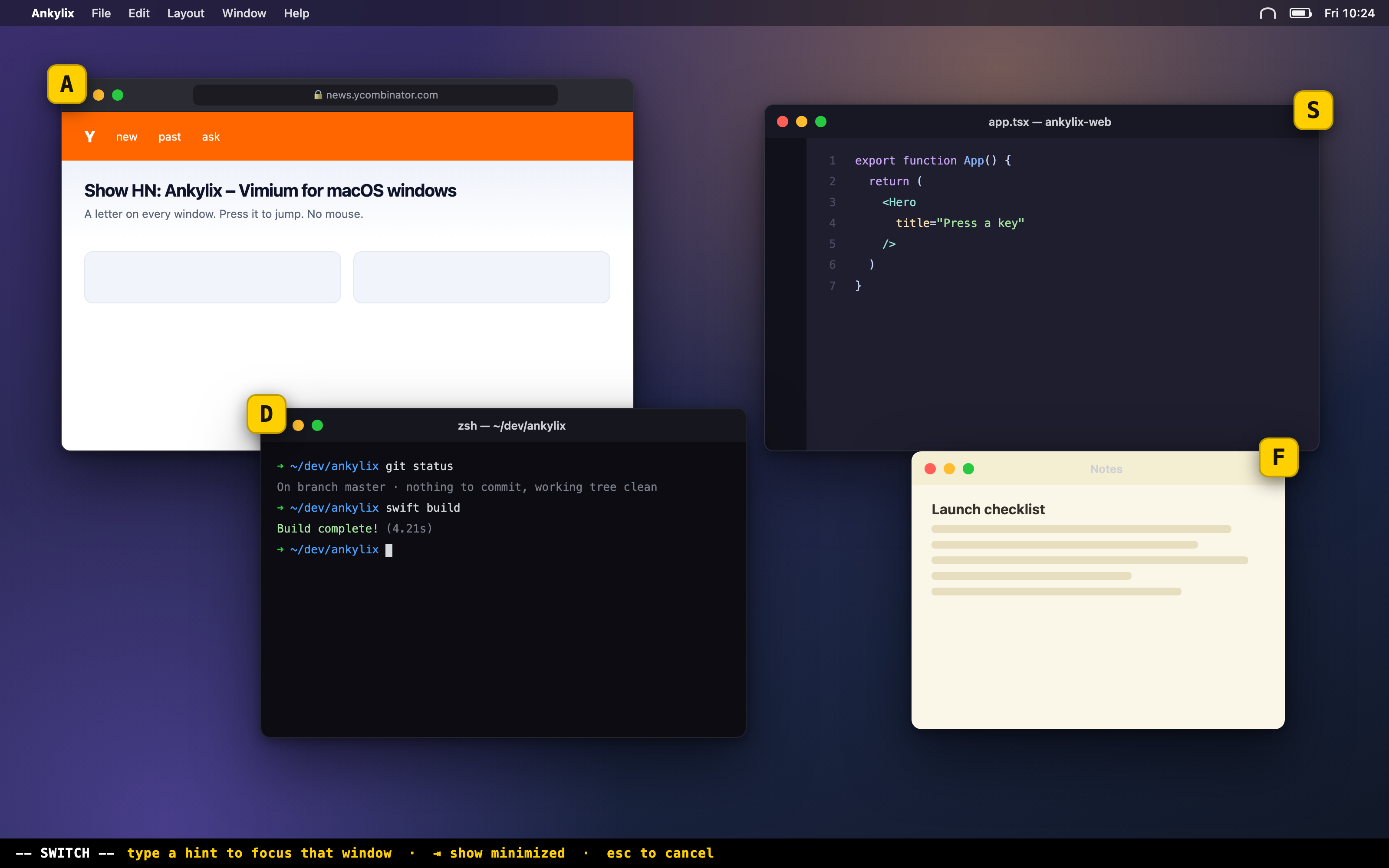
Task: Click the 'Launch checklist' heading in Notes
Action: (988, 509)
